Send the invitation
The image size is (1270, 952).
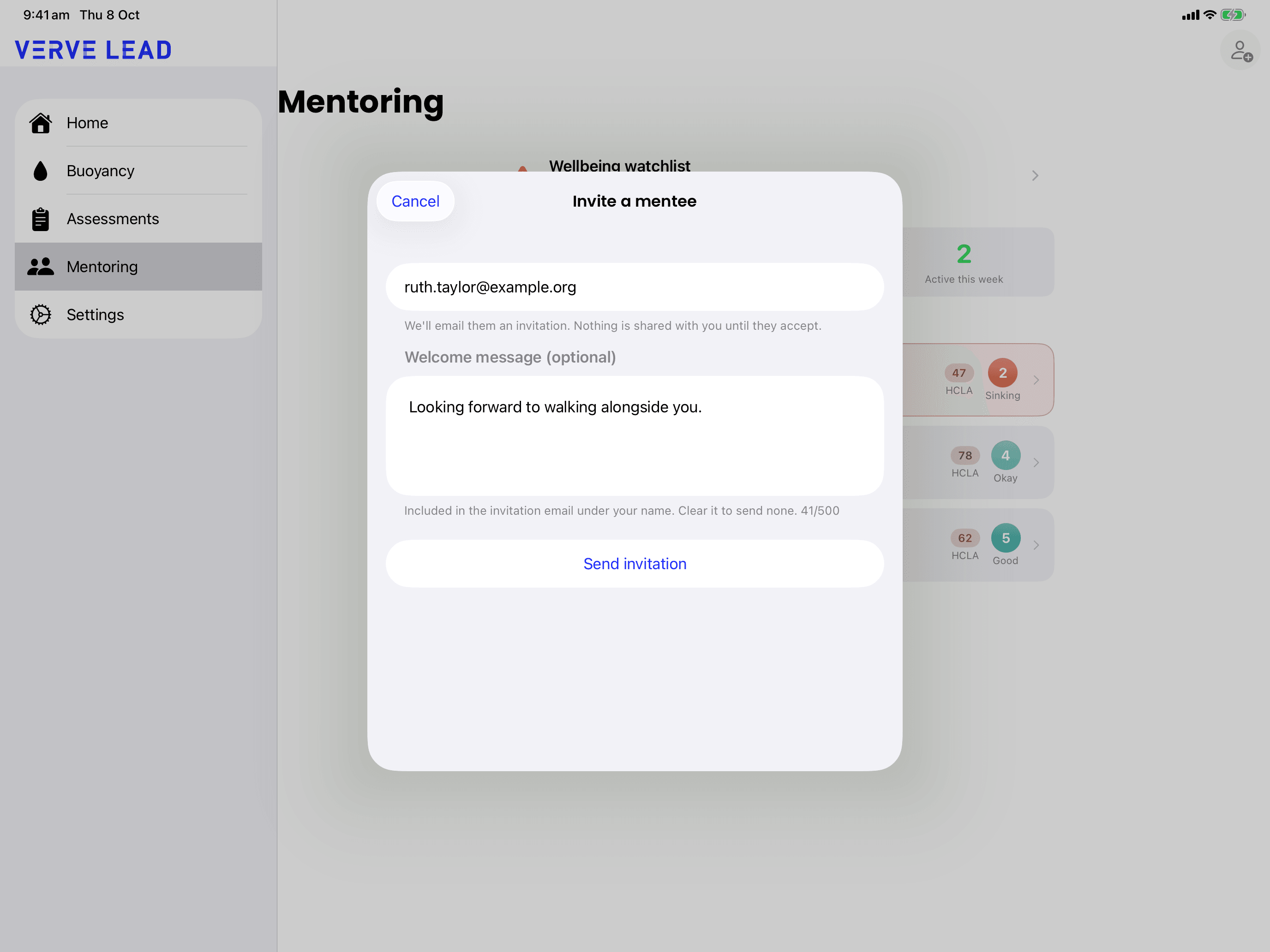point(635,564)
